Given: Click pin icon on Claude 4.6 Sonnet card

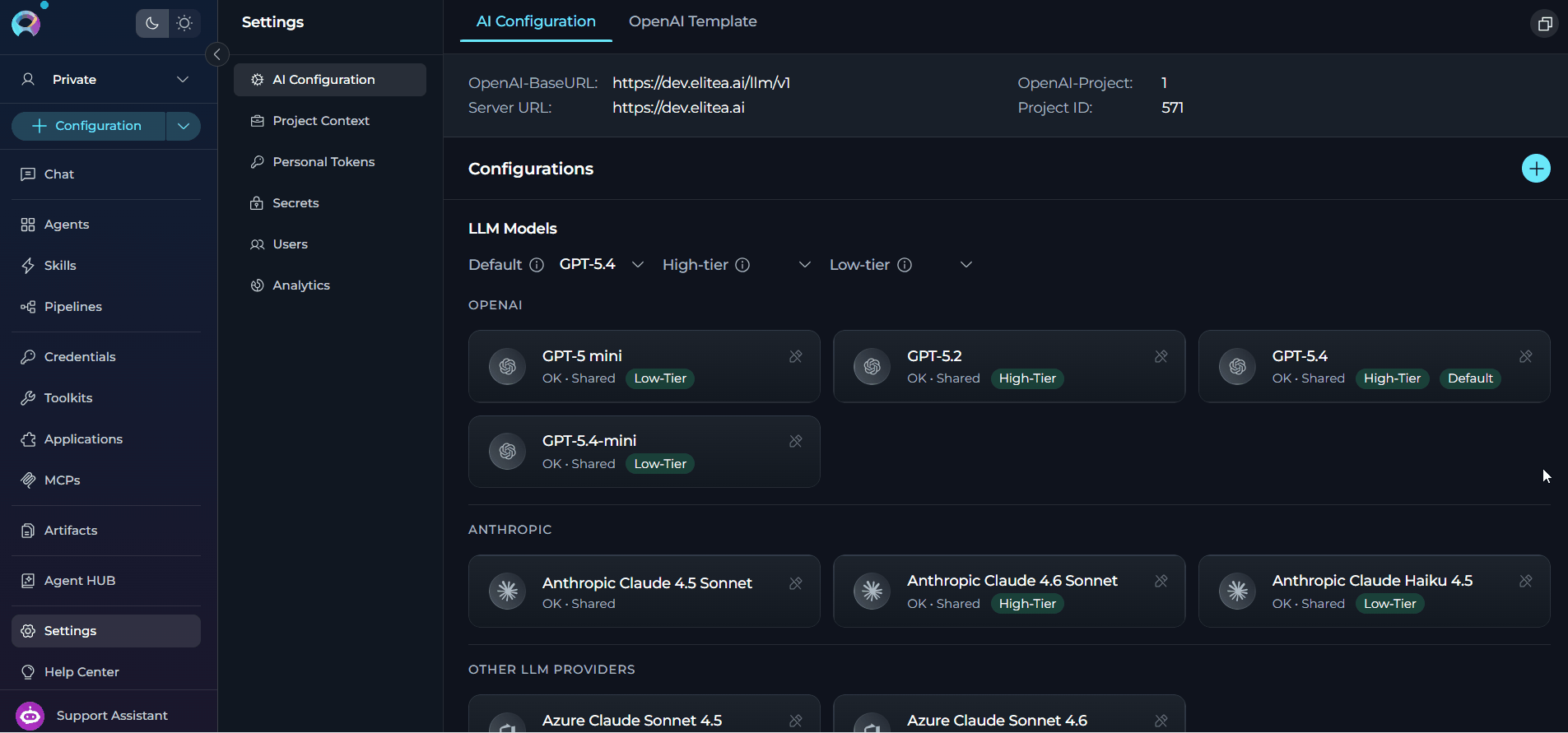Looking at the screenshot, I should coord(1161,581).
